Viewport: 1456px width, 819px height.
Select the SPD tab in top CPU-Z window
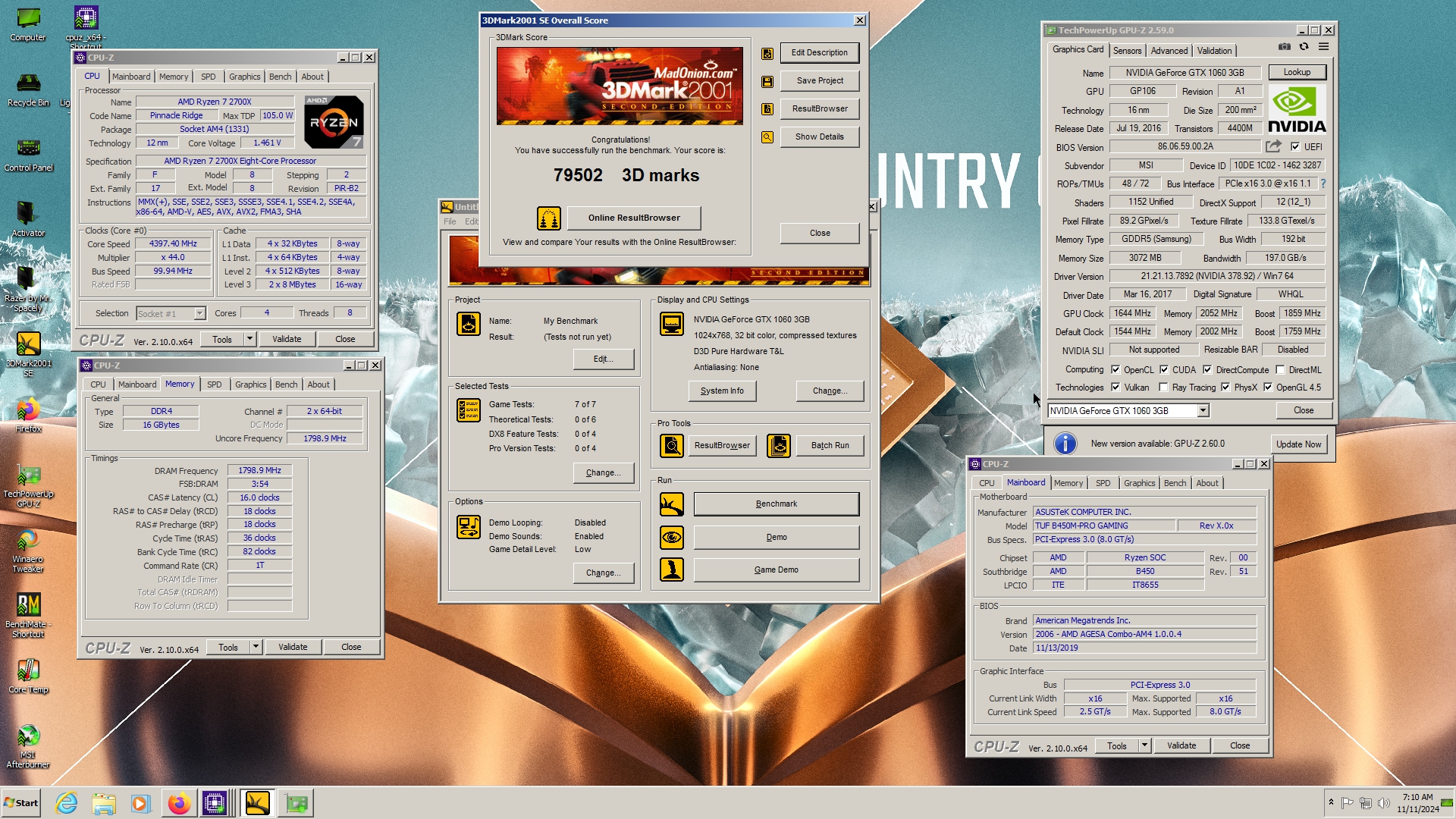tap(208, 77)
